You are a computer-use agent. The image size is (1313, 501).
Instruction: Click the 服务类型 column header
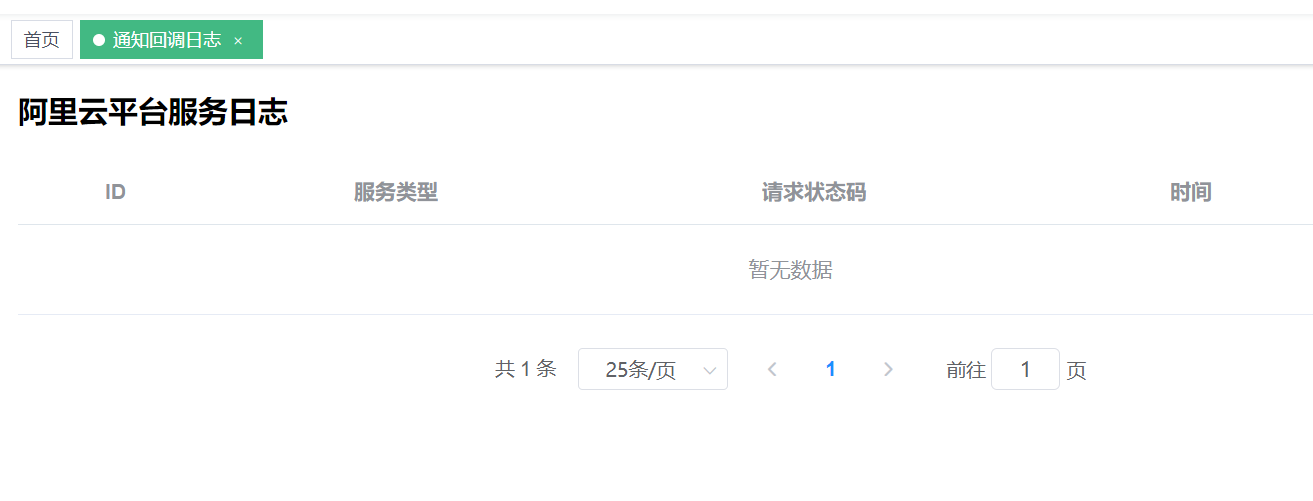pyautogui.click(x=396, y=192)
